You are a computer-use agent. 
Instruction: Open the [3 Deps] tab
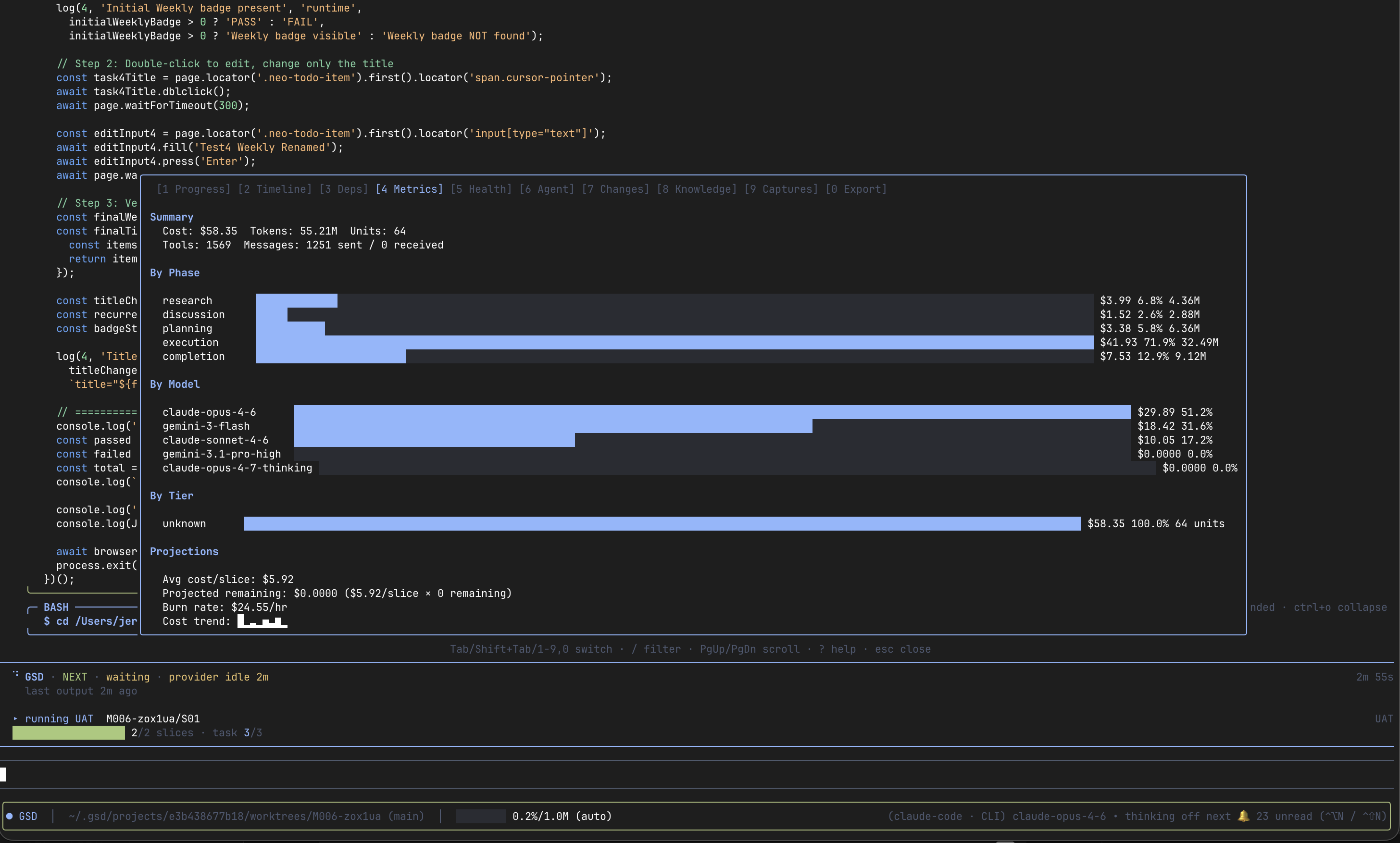click(343, 189)
